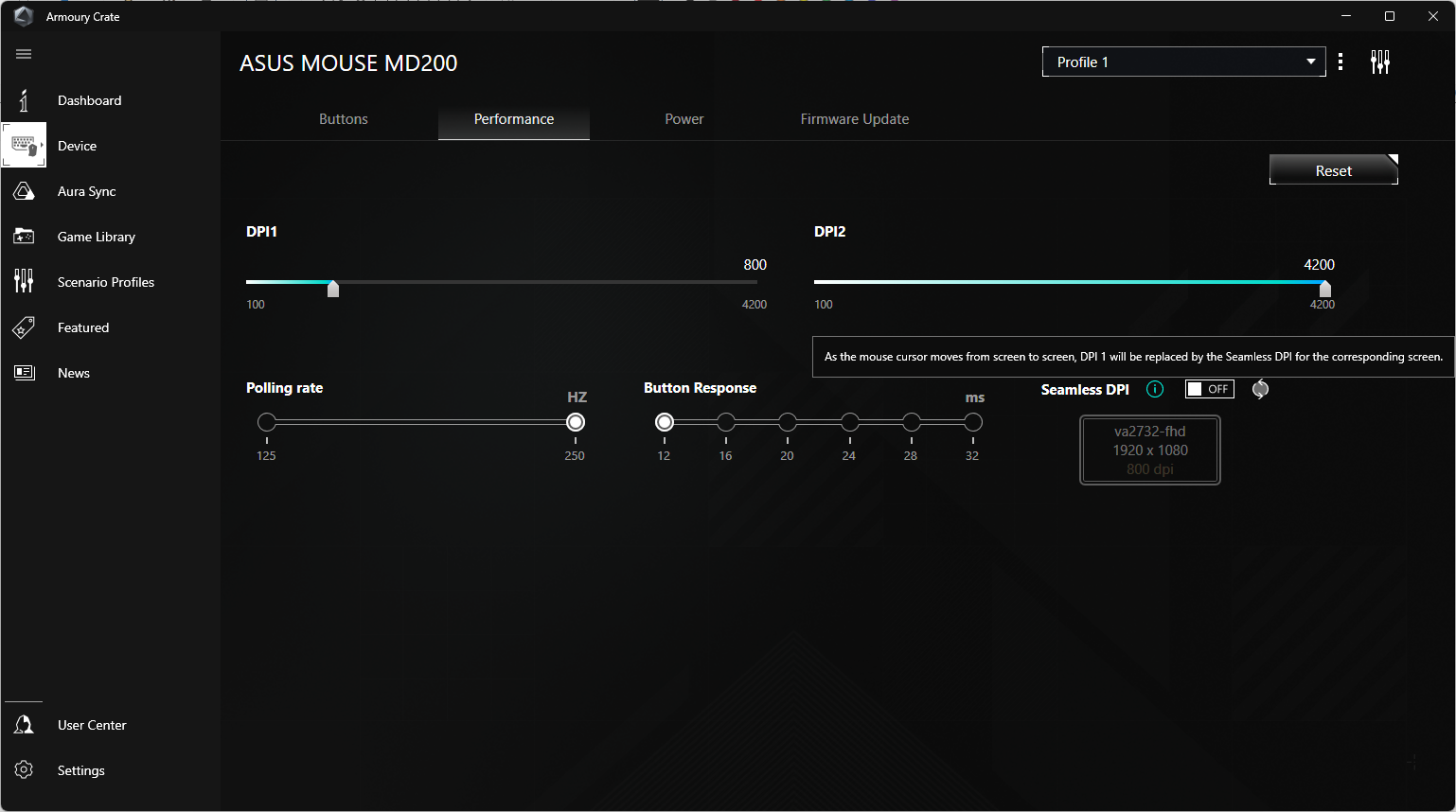Click the DPI1 slider track

coord(502,282)
